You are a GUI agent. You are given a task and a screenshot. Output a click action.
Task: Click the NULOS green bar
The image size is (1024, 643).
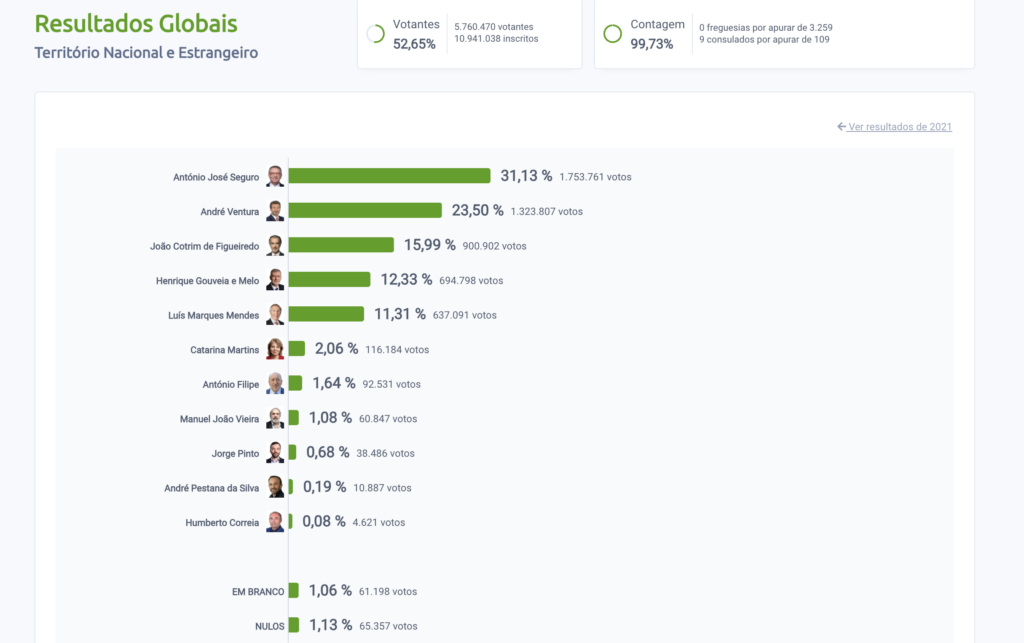pos(294,625)
